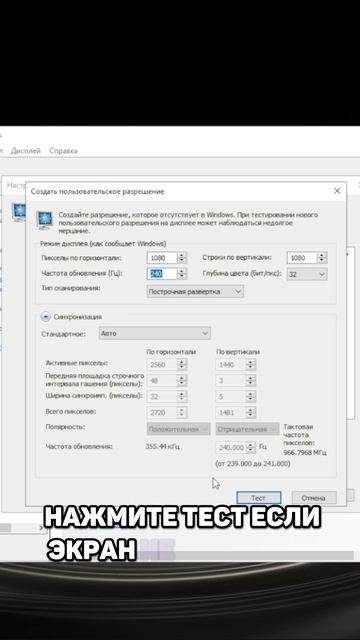Decrease Строки по вертикали with the down arrow
This screenshot has width=360, height=640.
pos(322,261)
